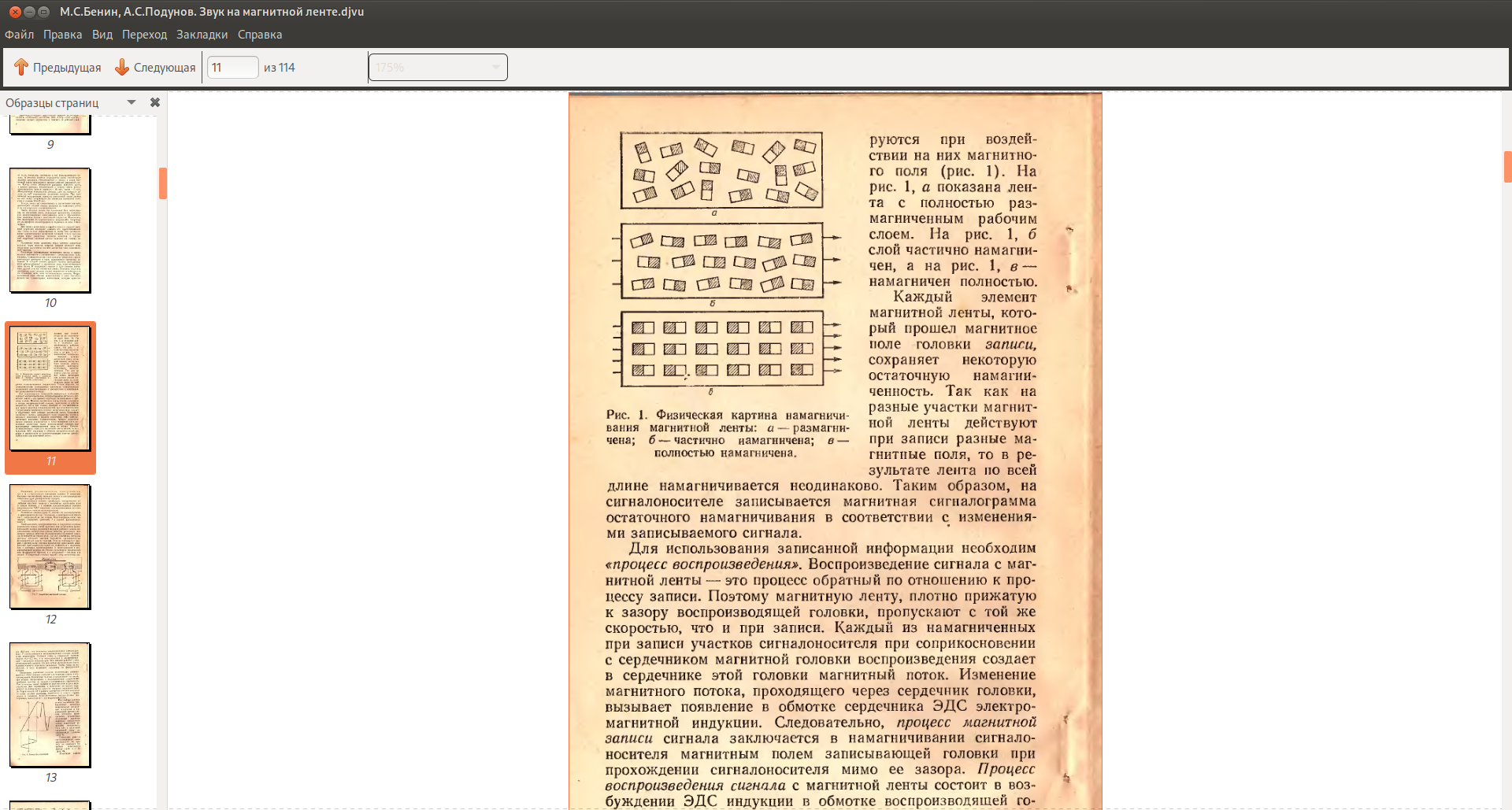Viewport: 1512px width, 810px height.
Task: Click the Next page down-arrow icon
Action: tap(122, 68)
